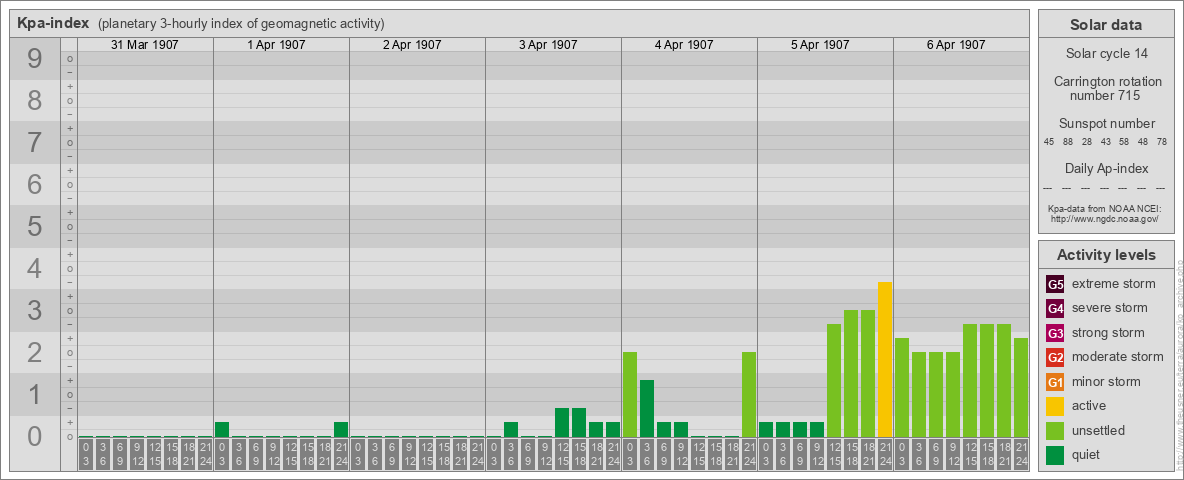The height and width of the screenshot is (480, 1184).
Task: Click sunspot value 58
Action: coord(1124,143)
